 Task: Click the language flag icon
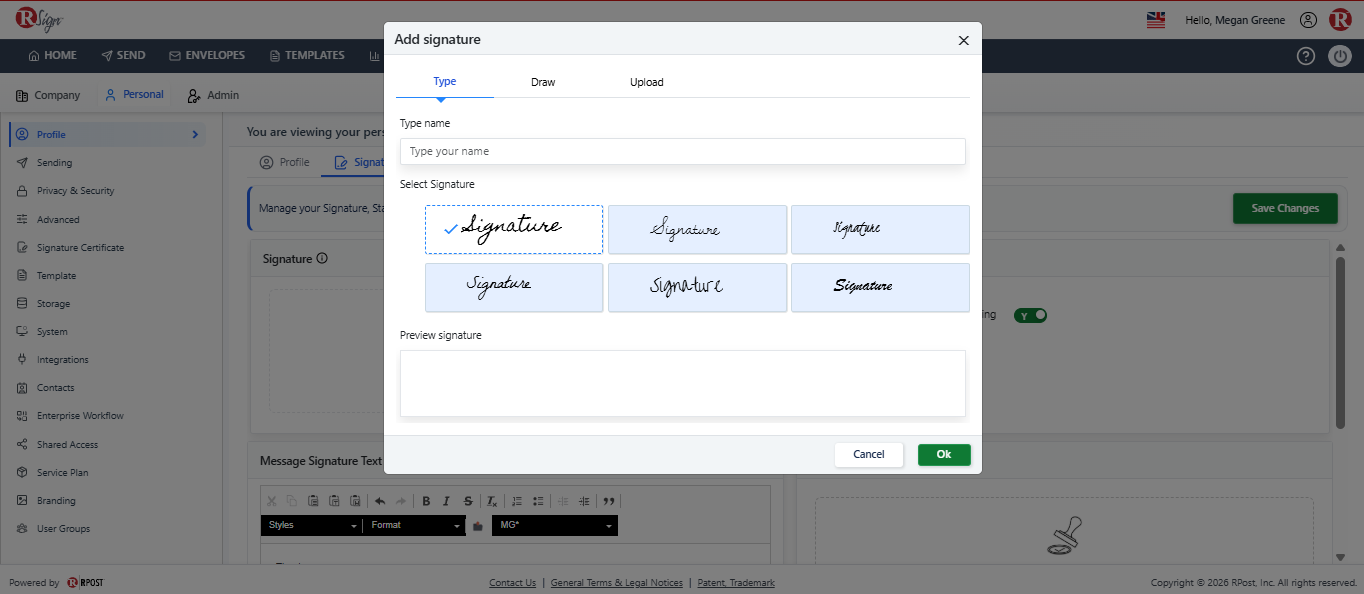pos(1156,20)
